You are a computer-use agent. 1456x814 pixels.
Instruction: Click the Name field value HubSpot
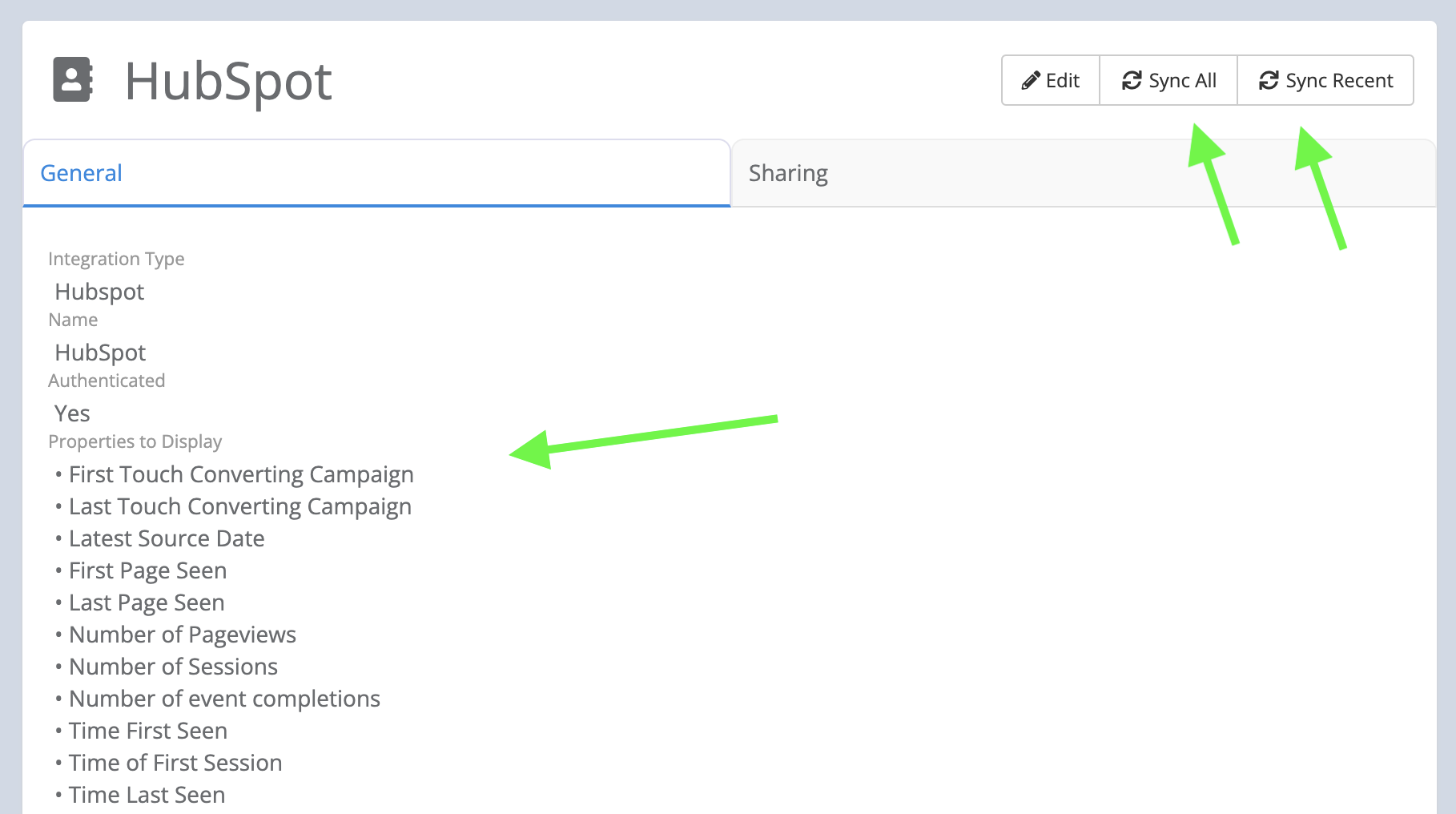click(x=100, y=353)
